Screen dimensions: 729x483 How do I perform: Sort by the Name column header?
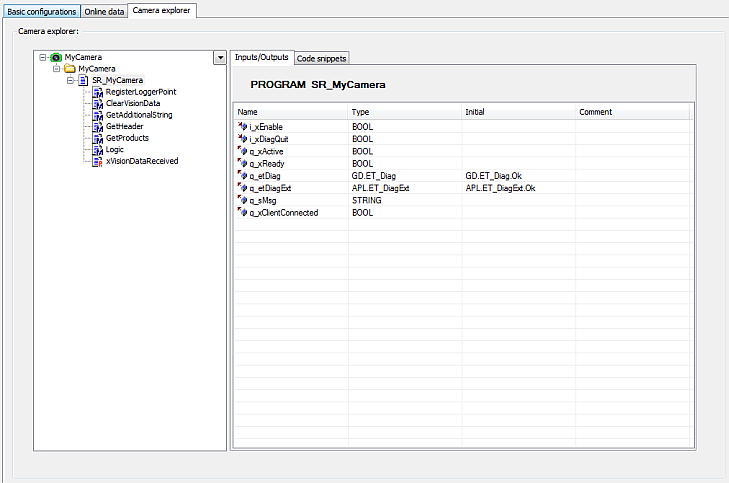tap(291, 112)
